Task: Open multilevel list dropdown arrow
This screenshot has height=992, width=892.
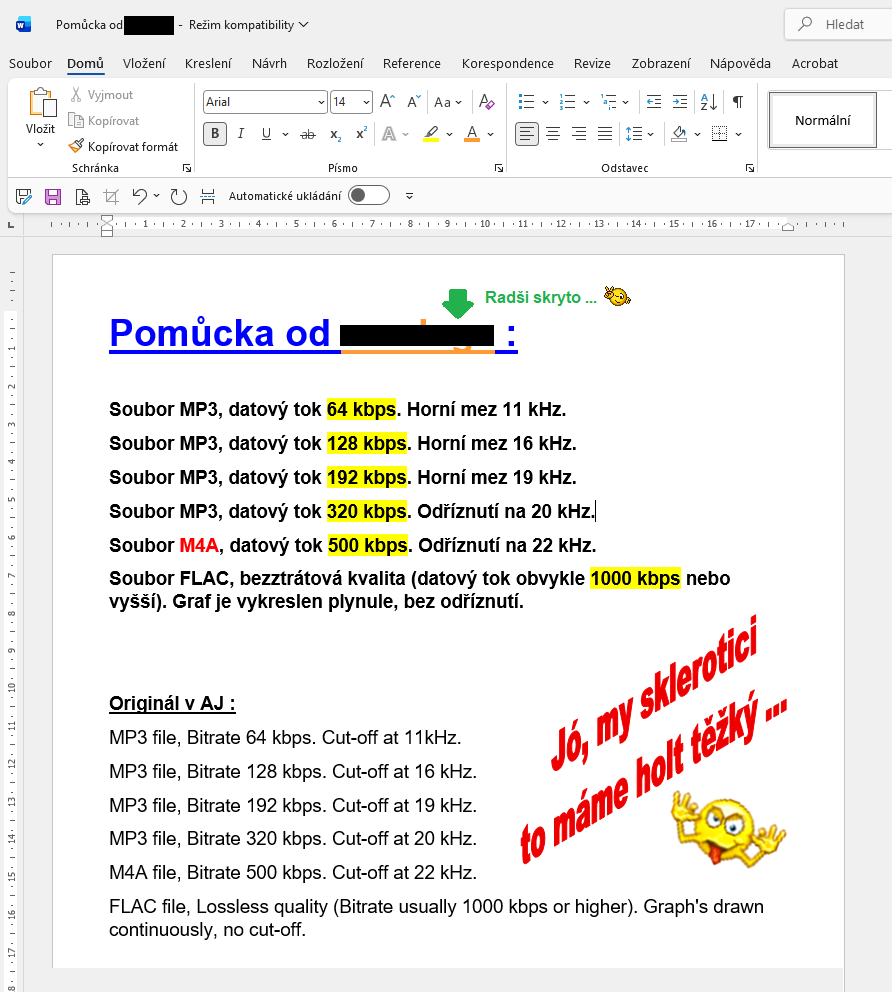Action: pos(626,102)
